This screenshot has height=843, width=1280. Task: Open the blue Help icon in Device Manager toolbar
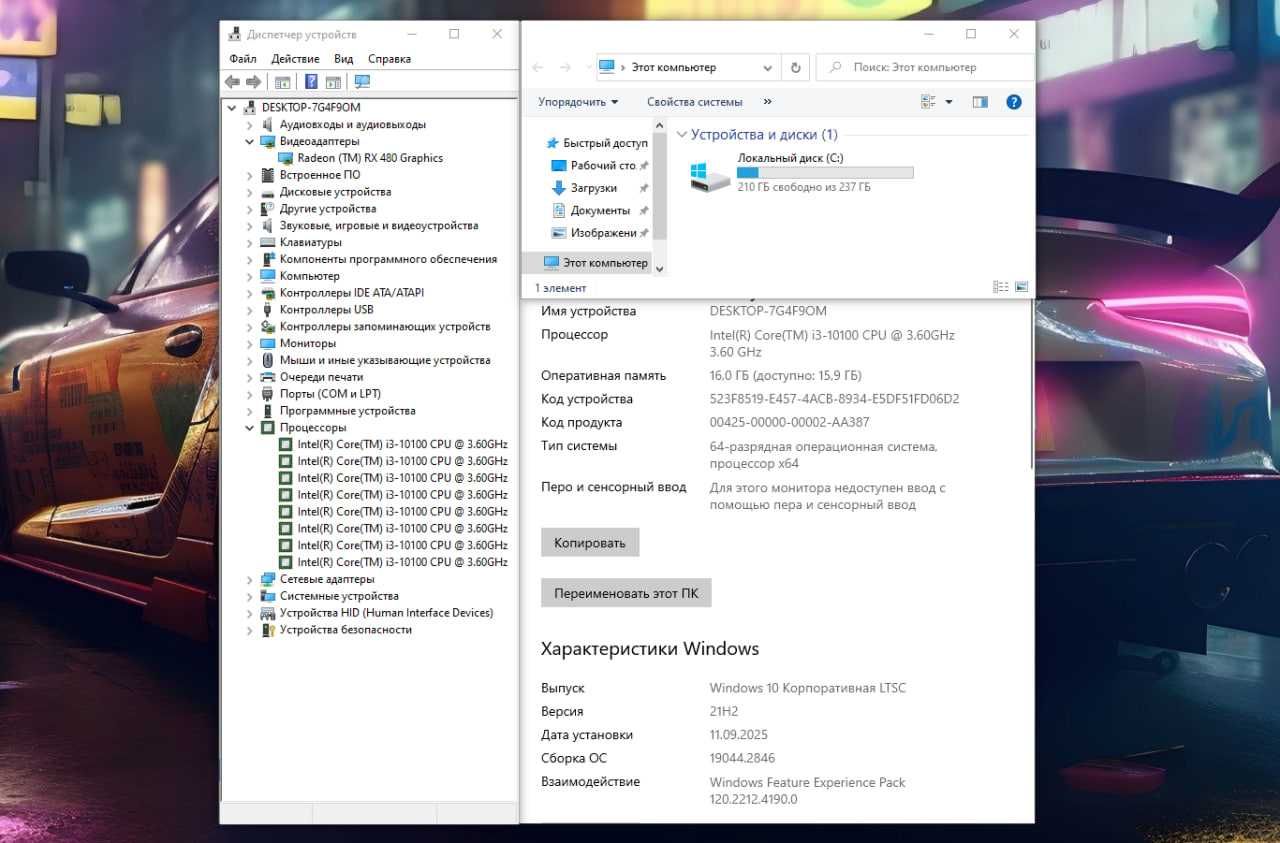pos(311,82)
